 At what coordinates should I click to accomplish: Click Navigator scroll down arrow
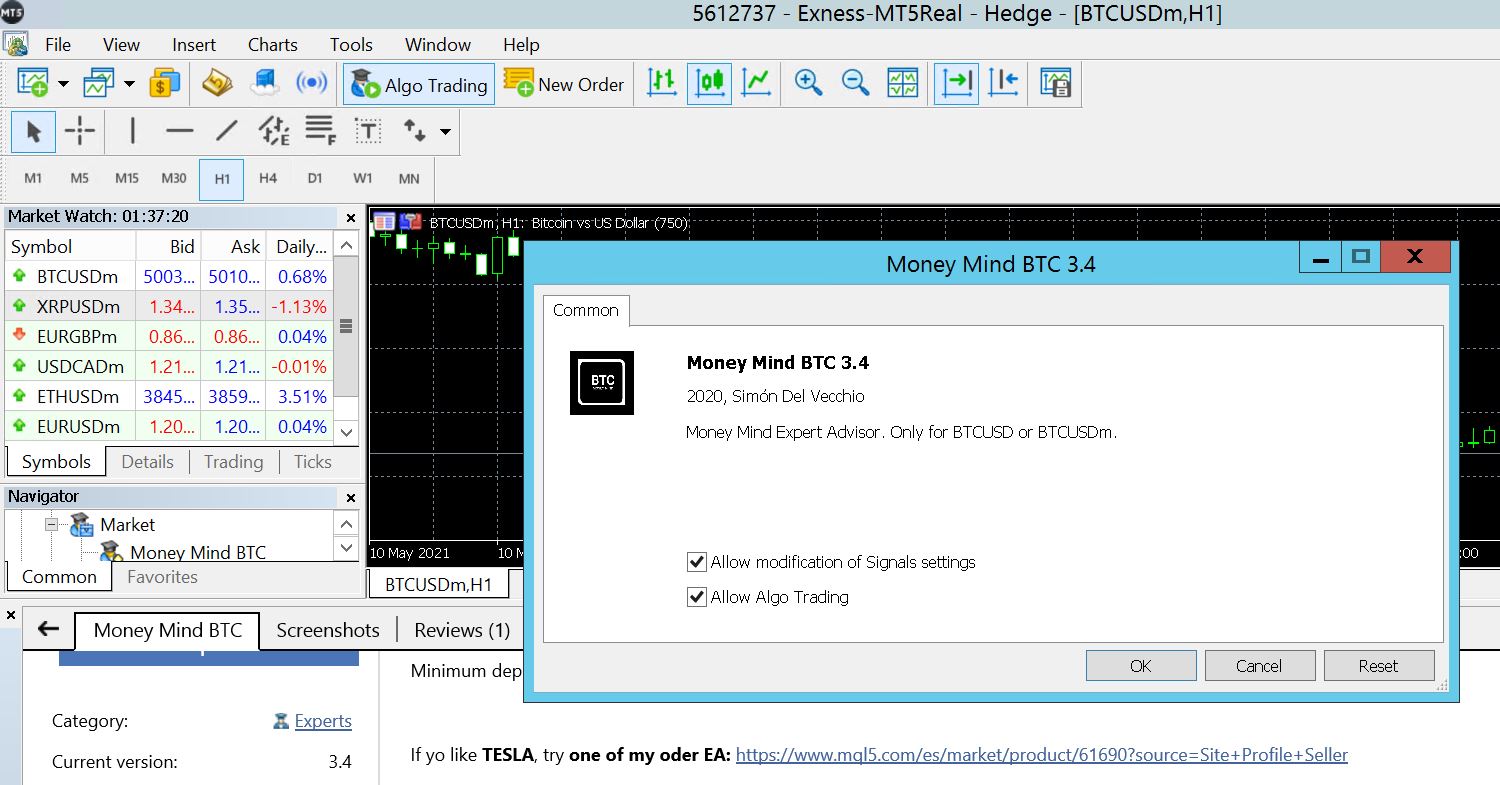point(346,548)
